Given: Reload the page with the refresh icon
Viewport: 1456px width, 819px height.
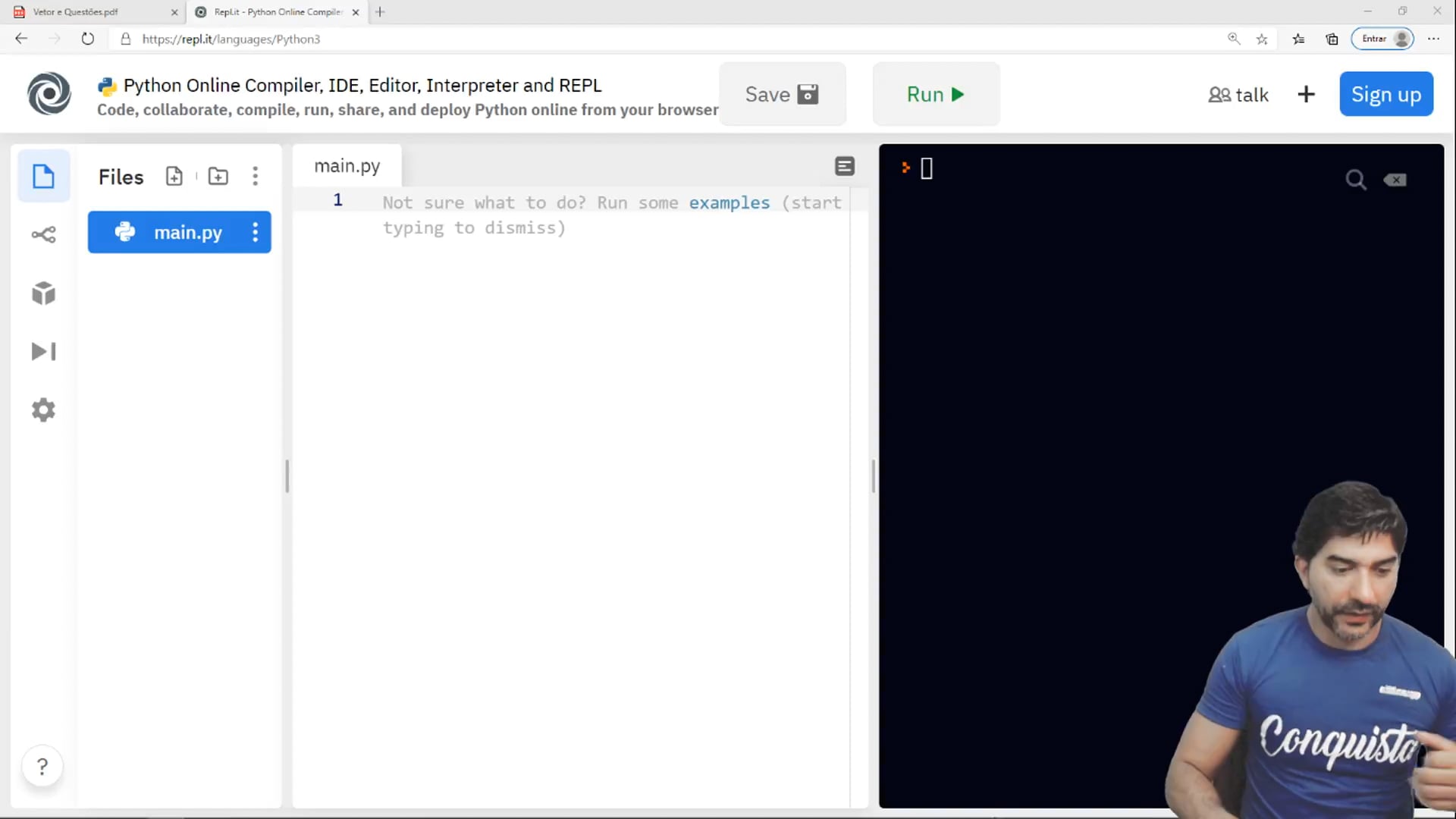Looking at the screenshot, I should (88, 39).
